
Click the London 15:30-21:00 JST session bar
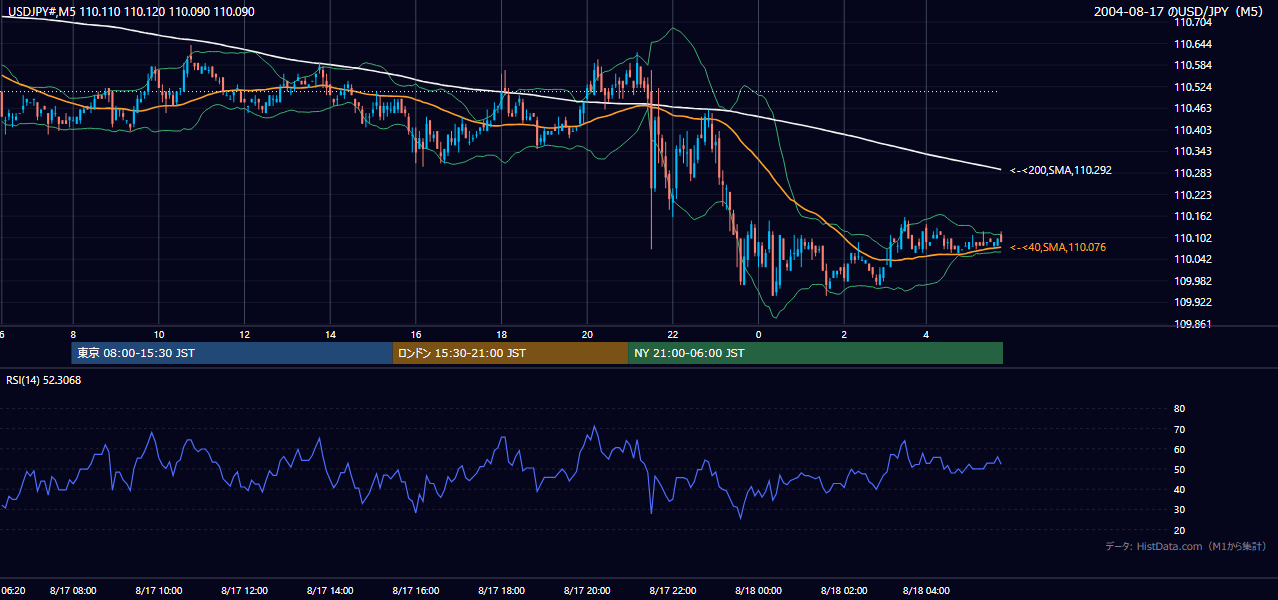coord(510,353)
